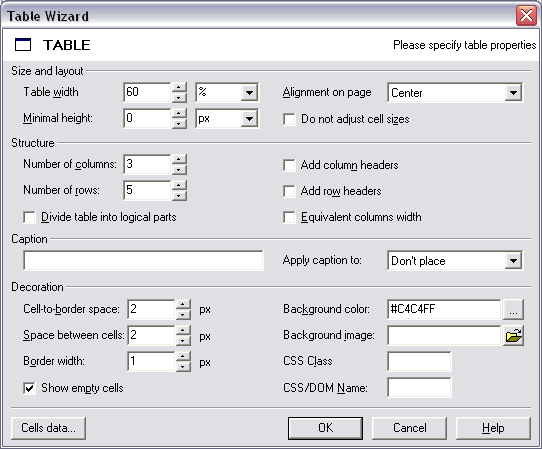Confirm the table with the OK button
The width and height of the screenshot is (542, 449).
[x=326, y=428]
